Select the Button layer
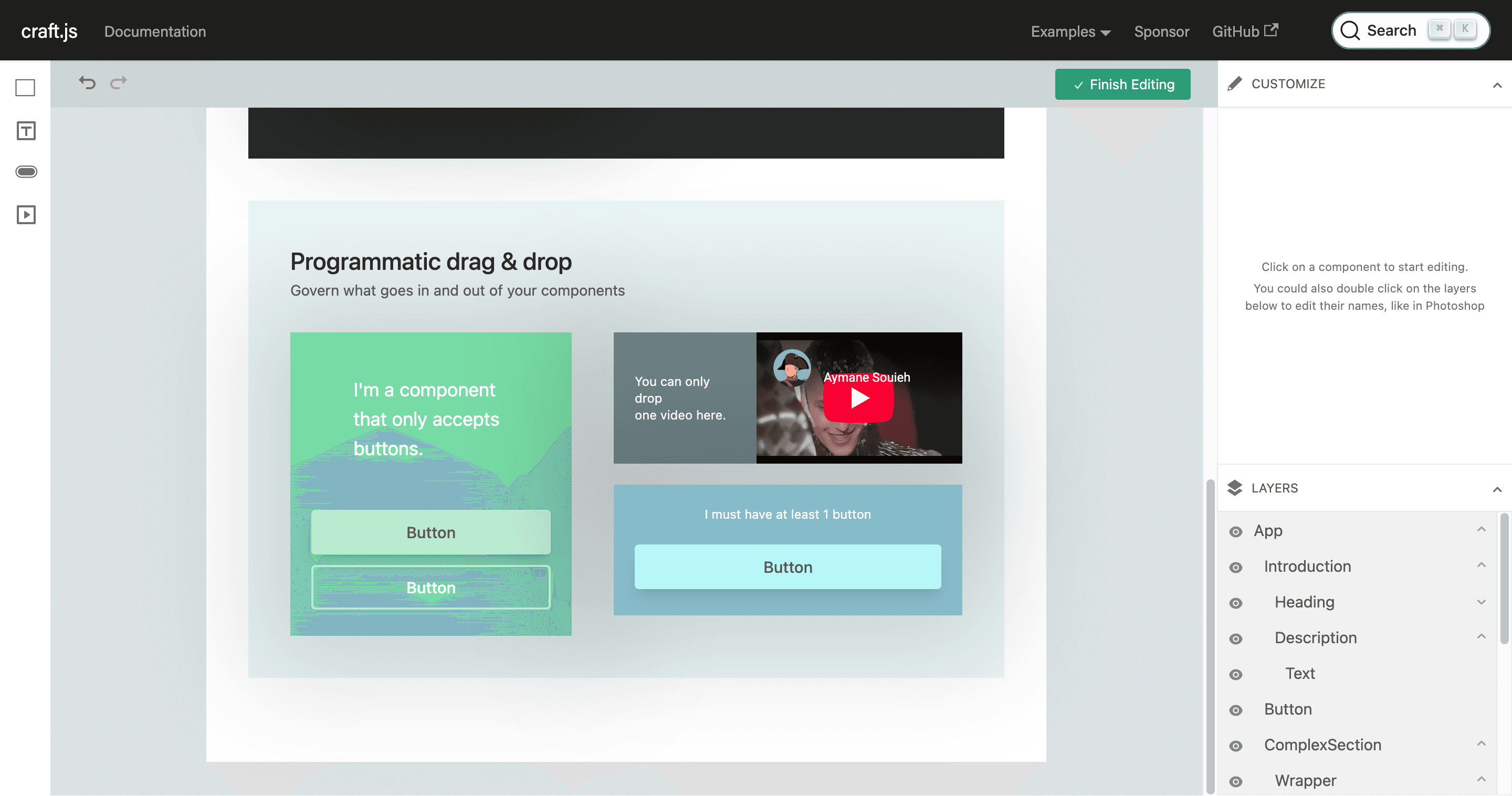This screenshot has height=796, width=1512. [1357, 710]
